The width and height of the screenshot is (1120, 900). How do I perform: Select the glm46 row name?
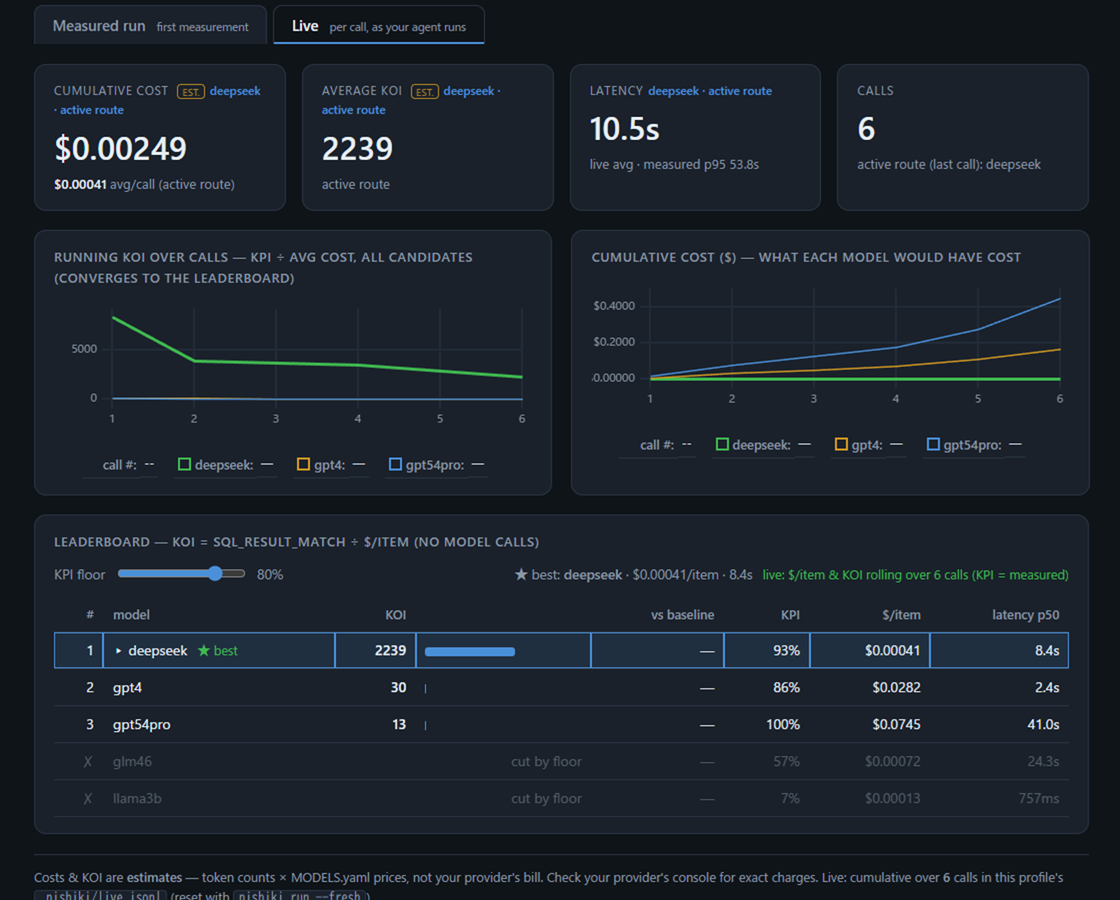point(132,761)
